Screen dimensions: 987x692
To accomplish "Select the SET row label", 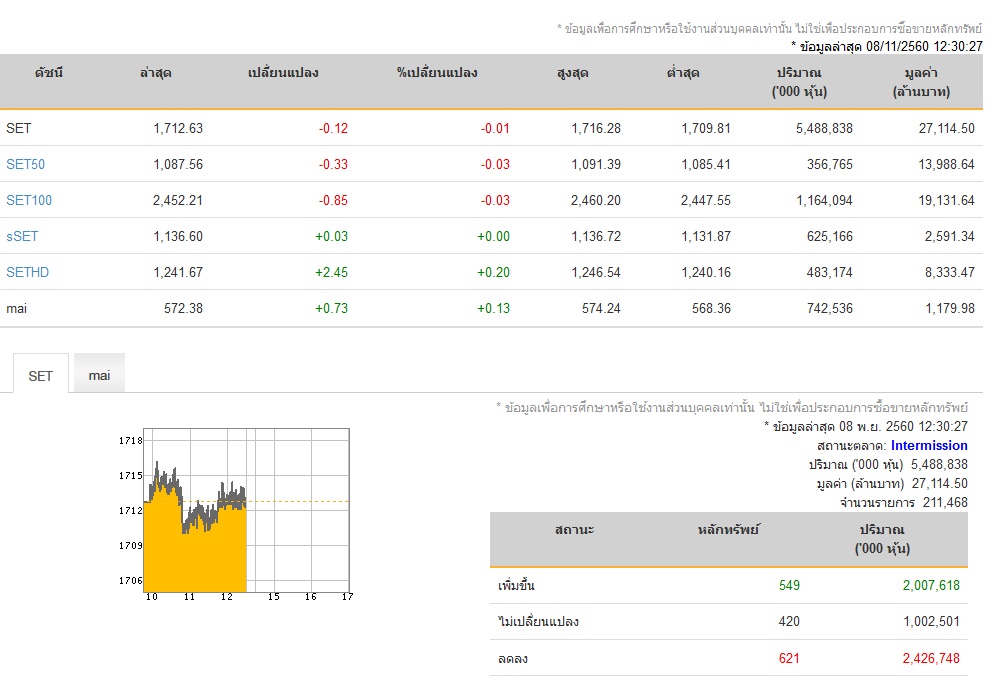I will [18, 128].
